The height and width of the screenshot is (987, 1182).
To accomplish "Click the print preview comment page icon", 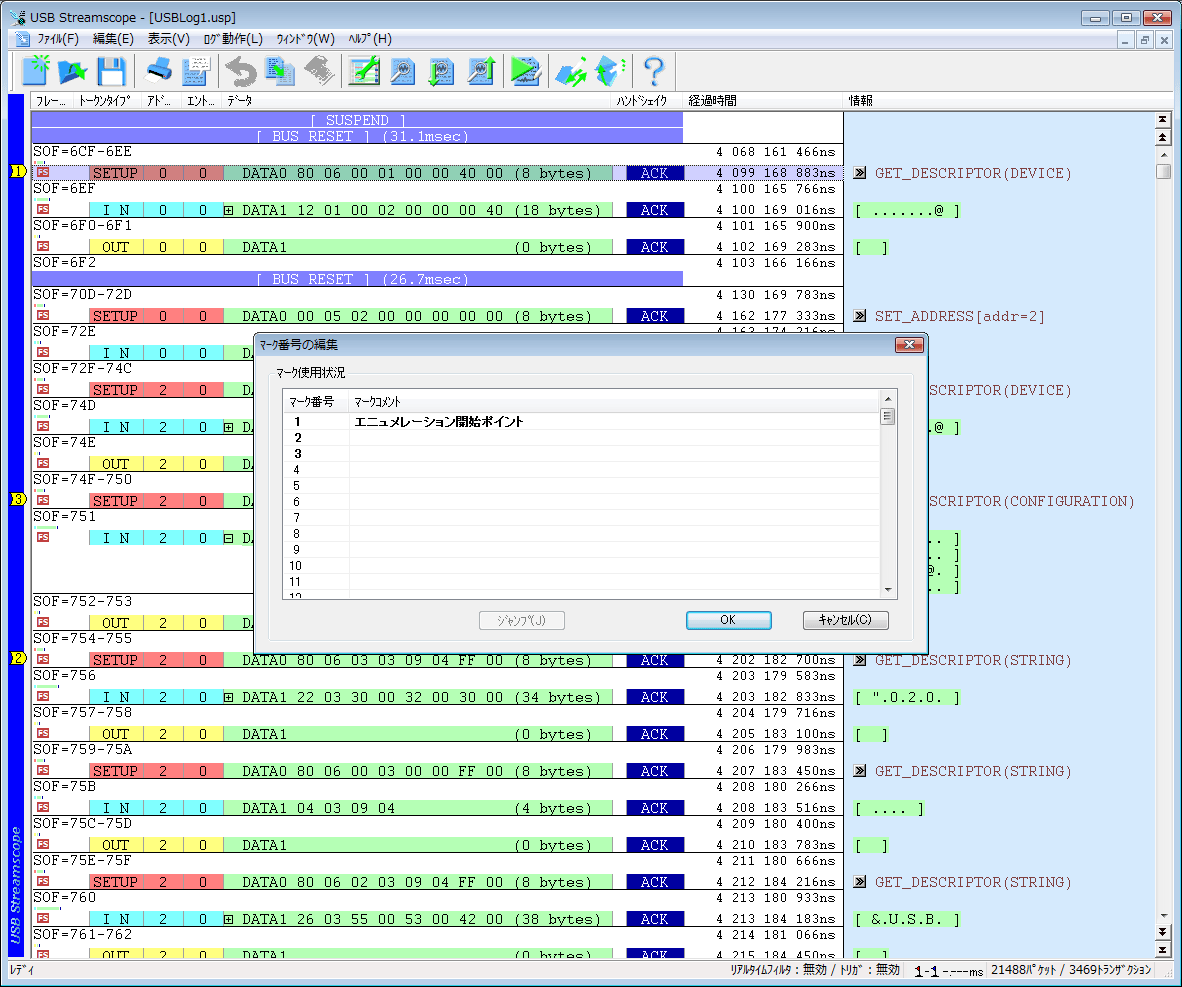I will pos(196,71).
